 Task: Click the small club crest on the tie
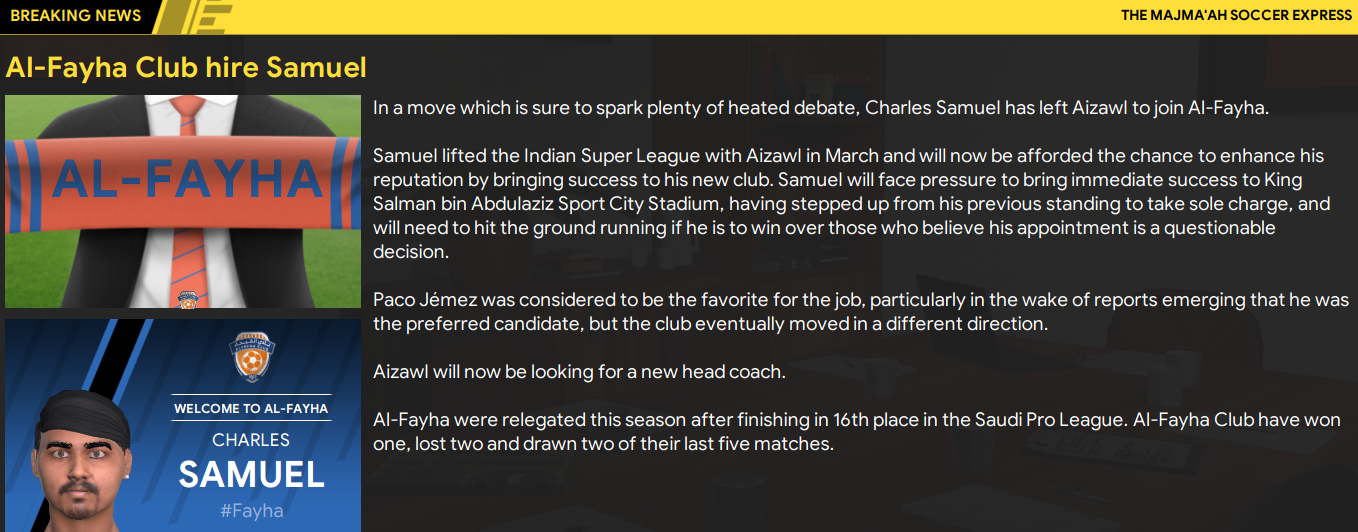pyautogui.click(x=185, y=299)
